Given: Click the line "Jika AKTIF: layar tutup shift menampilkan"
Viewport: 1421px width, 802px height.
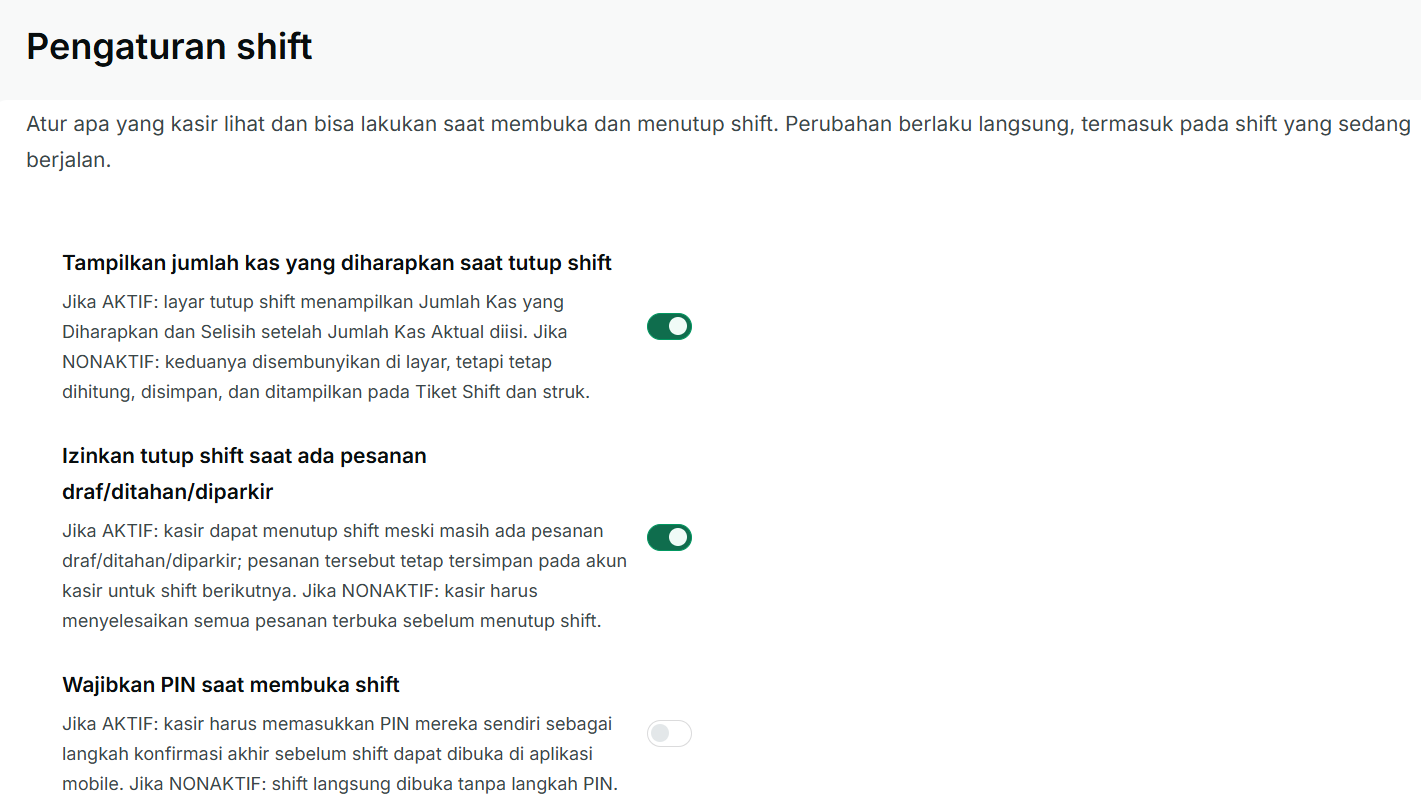Looking at the screenshot, I should tap(313, 302).
